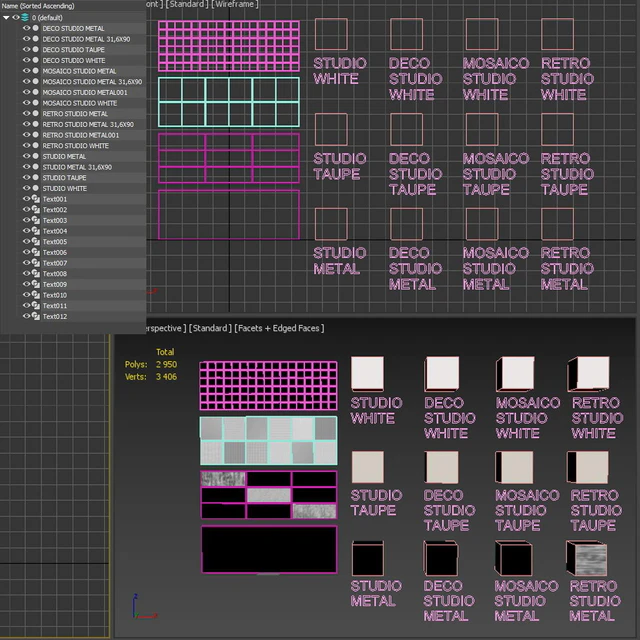This screenshot has width=640, height=640.
Task: Hide Text002 using its eye icon
Action: point(27,209)
